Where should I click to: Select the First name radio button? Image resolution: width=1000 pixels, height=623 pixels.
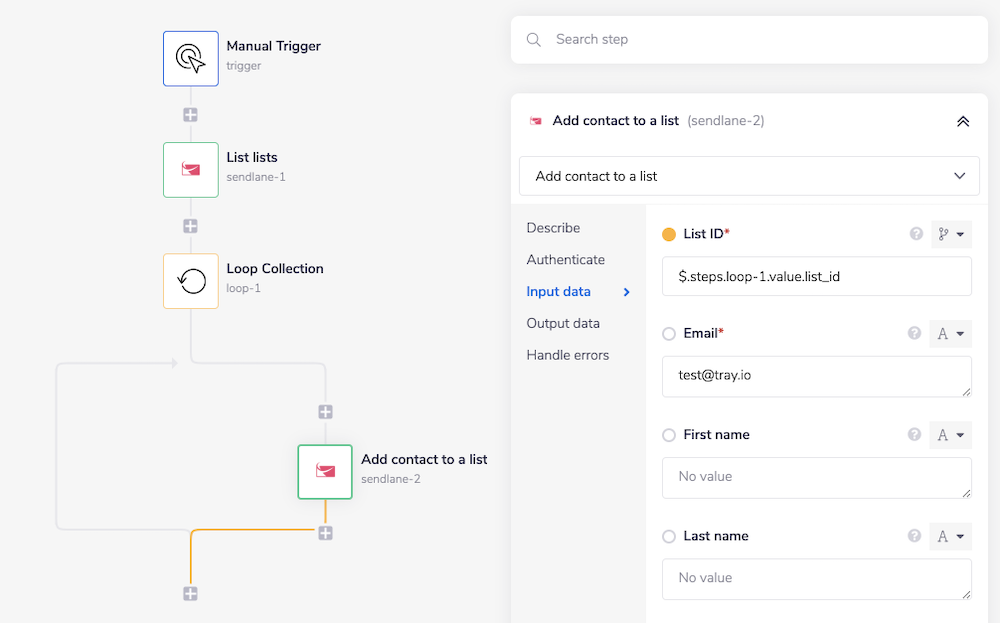(x=669, y=435)
